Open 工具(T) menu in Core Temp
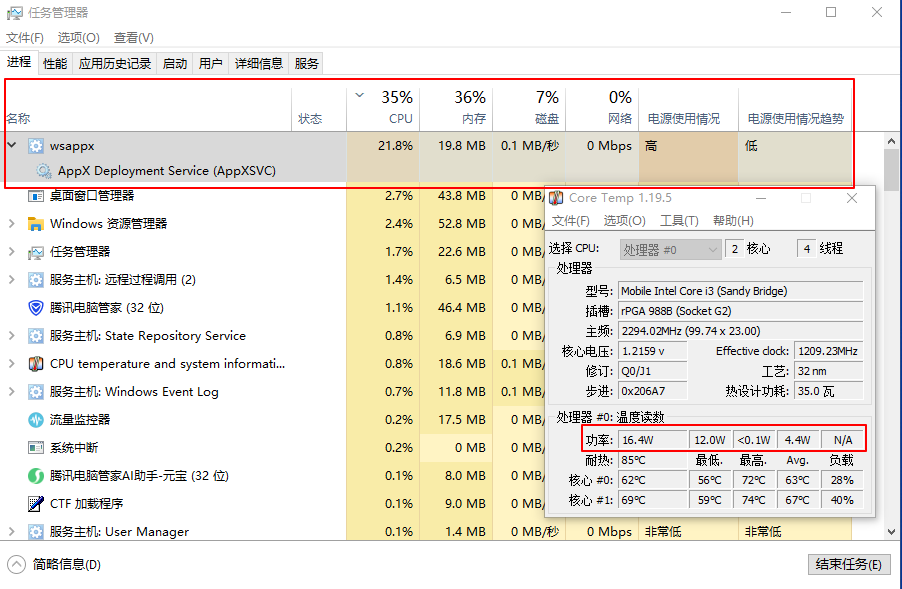 pyautogui.click(x=679, y=221)
